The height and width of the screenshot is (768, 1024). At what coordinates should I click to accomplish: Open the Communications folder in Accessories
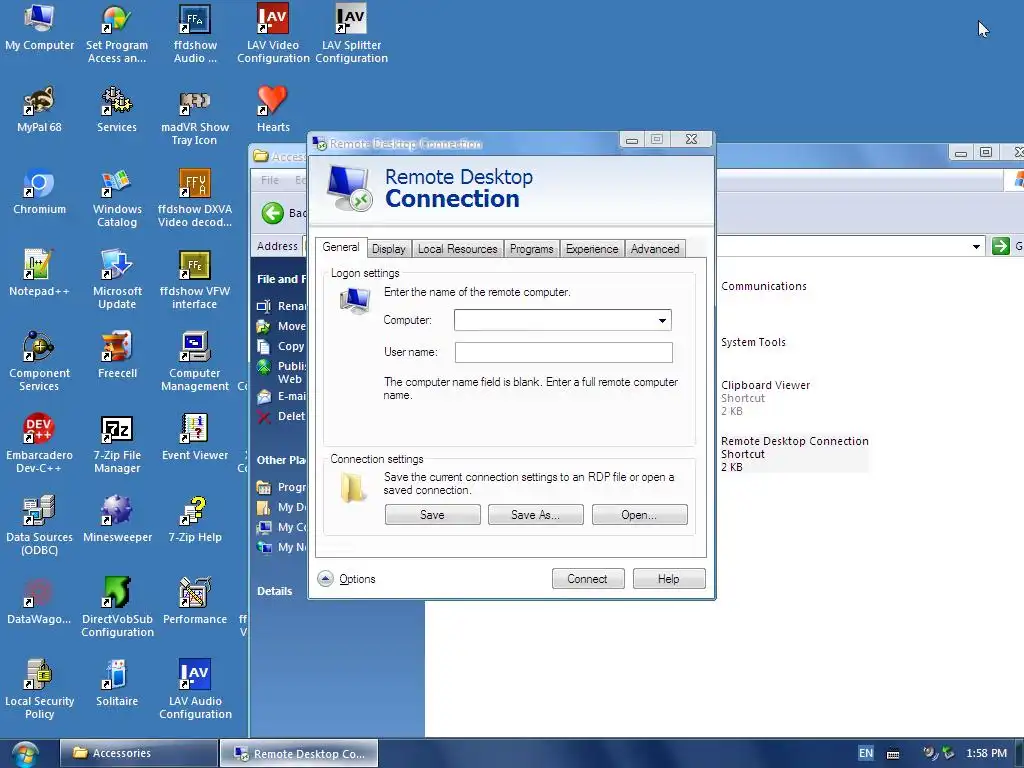763,286
